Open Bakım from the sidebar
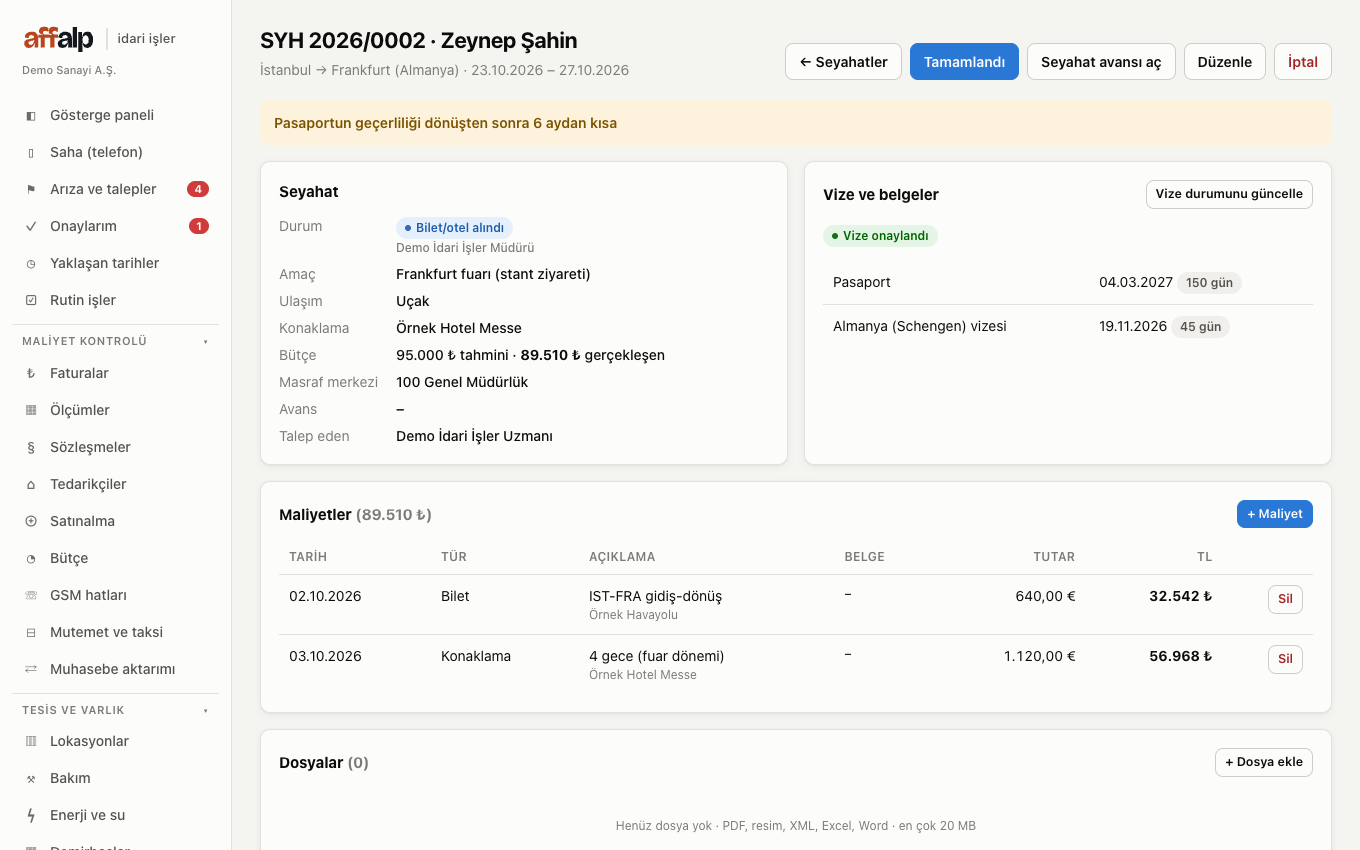Viewport: 1360px width, 850px height. click(115, 778)
